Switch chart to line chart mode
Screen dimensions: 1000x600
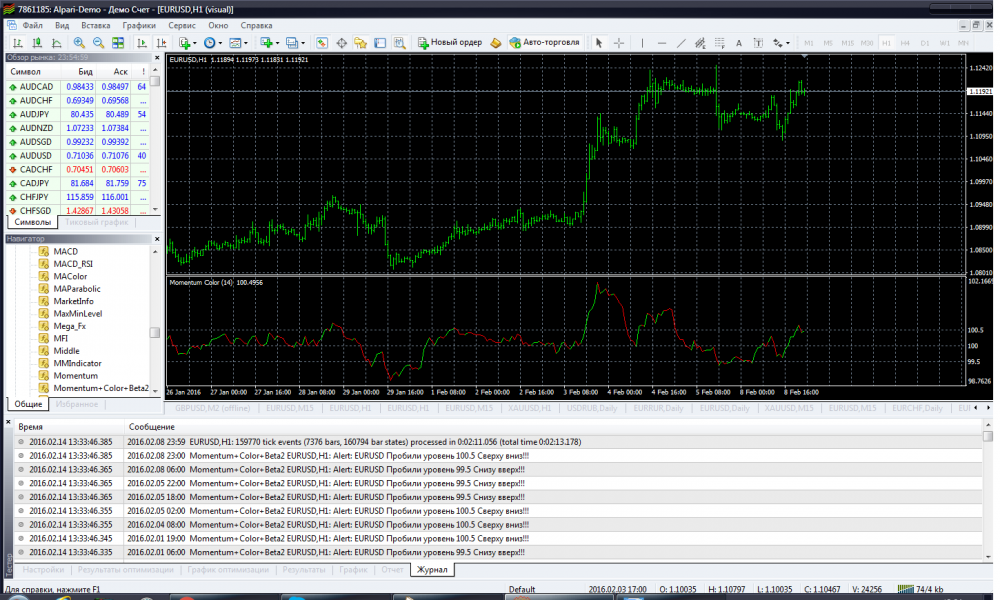pos(56,43)
